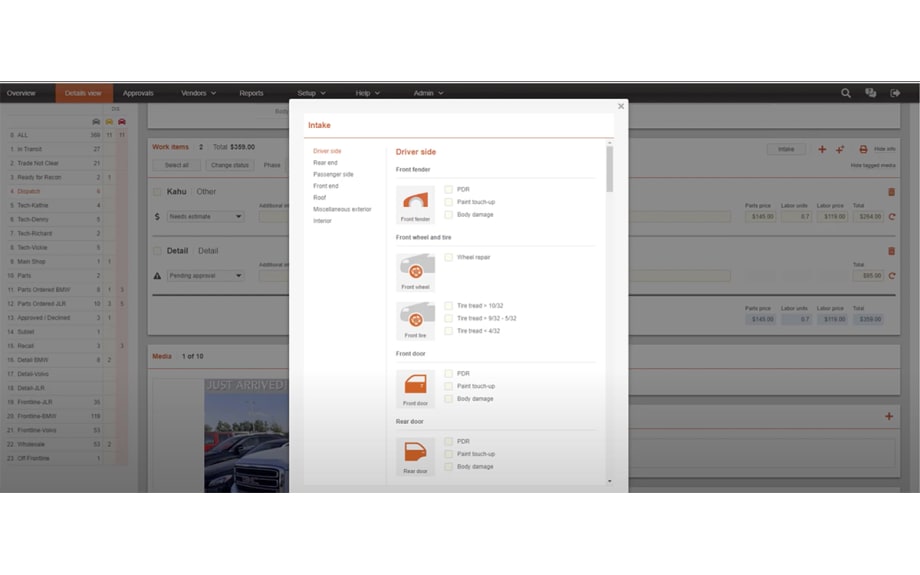The image size is (920, 575).
Task: Switch to the Passenger side section
Action: (333, 174)
